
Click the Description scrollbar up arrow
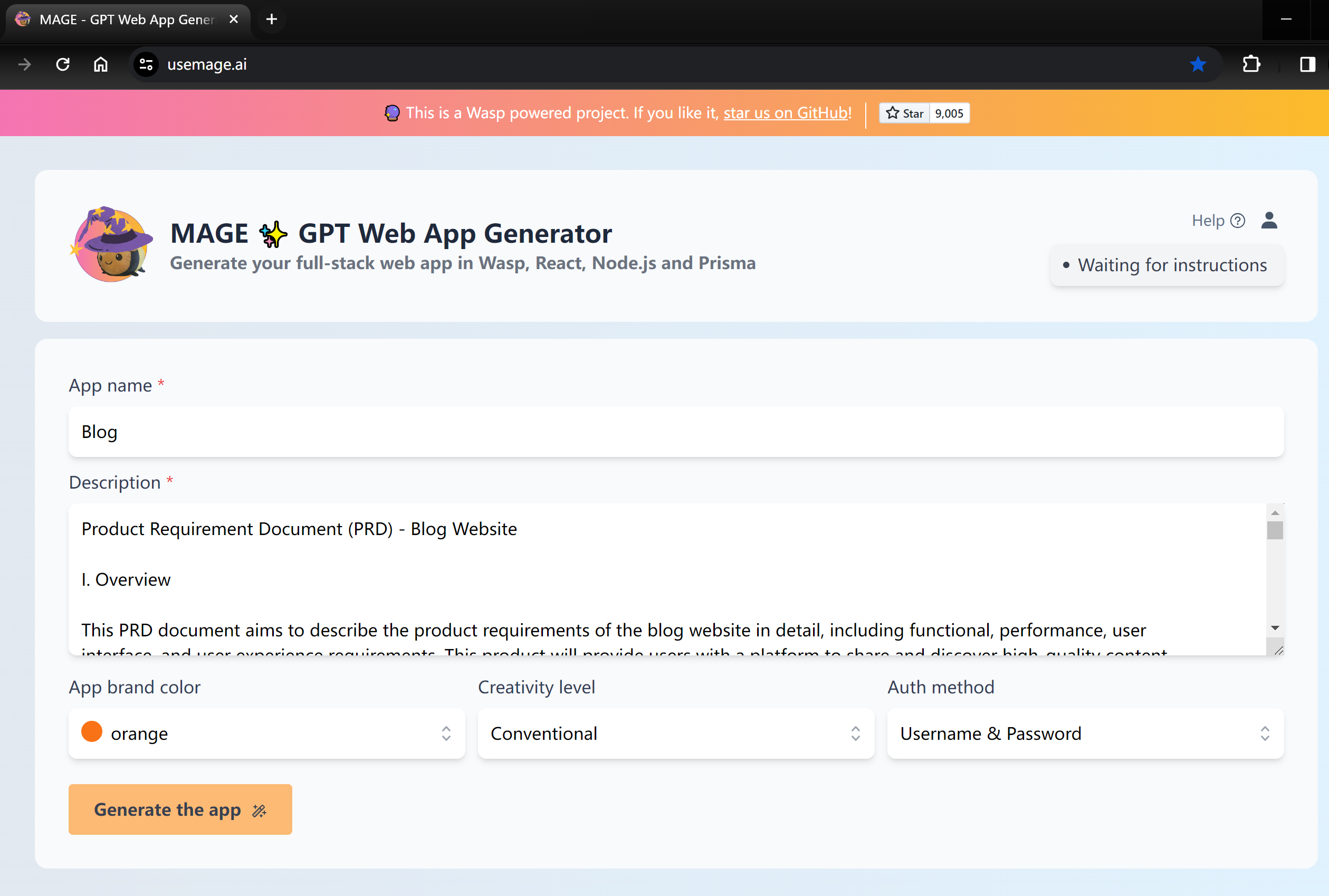(x=1275, y=512)
